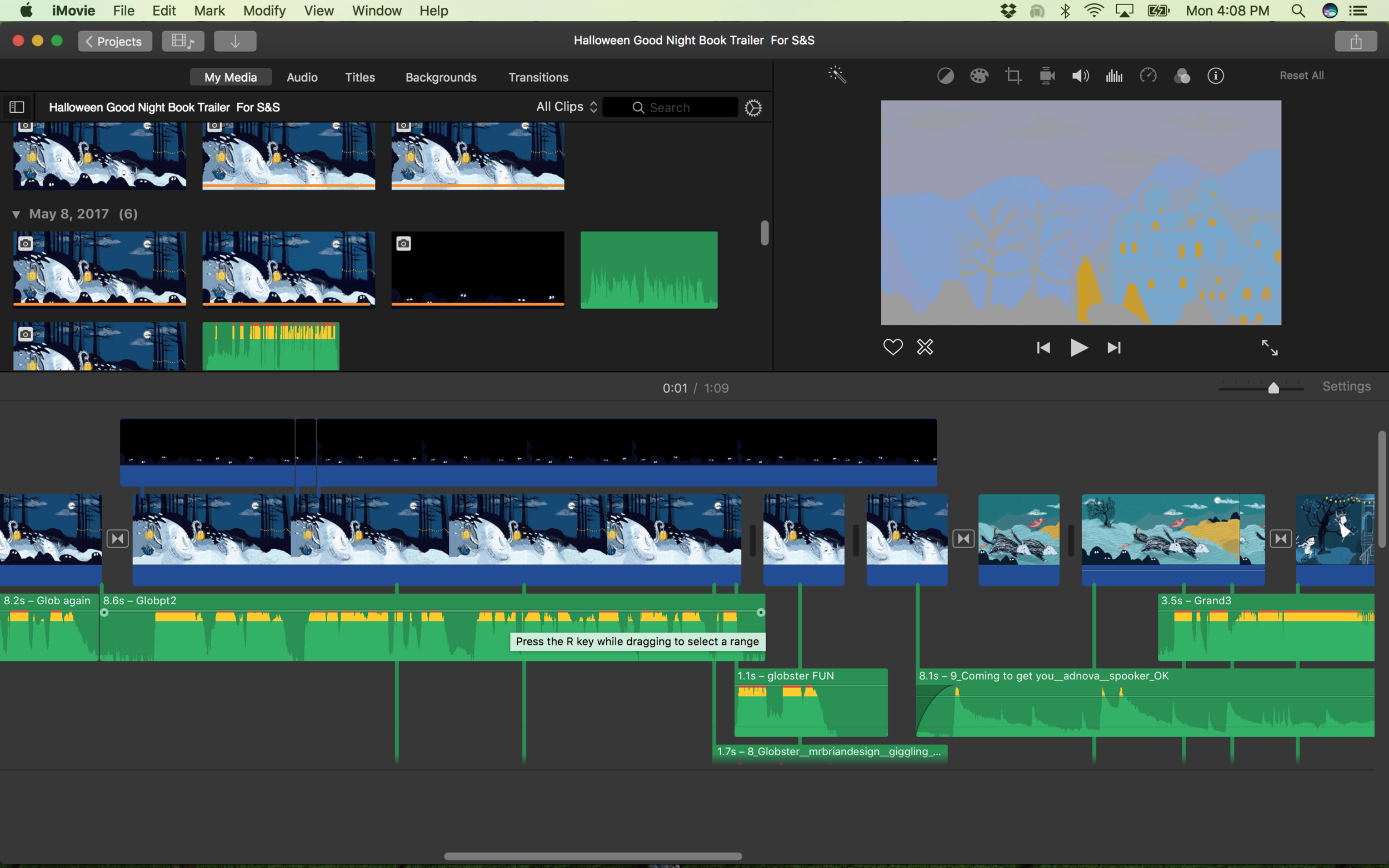
Task: Select the 8.2s Glob again audio clip
Action: pos(49,627)
